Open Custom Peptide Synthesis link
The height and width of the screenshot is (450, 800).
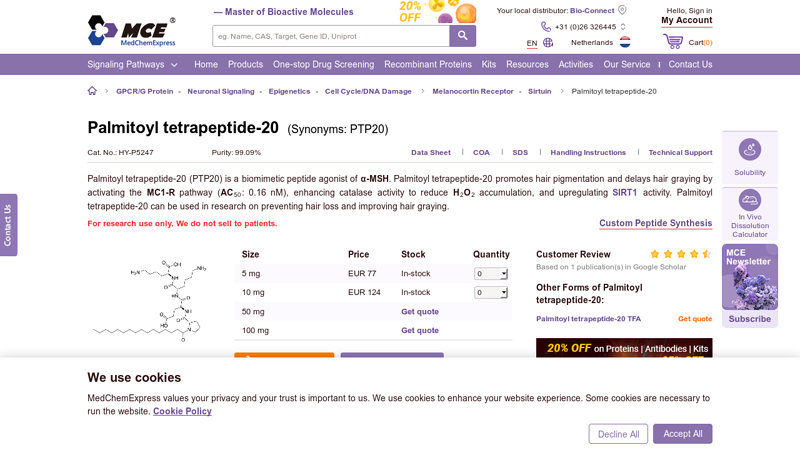pyautogui.click(x=656, y=223)
